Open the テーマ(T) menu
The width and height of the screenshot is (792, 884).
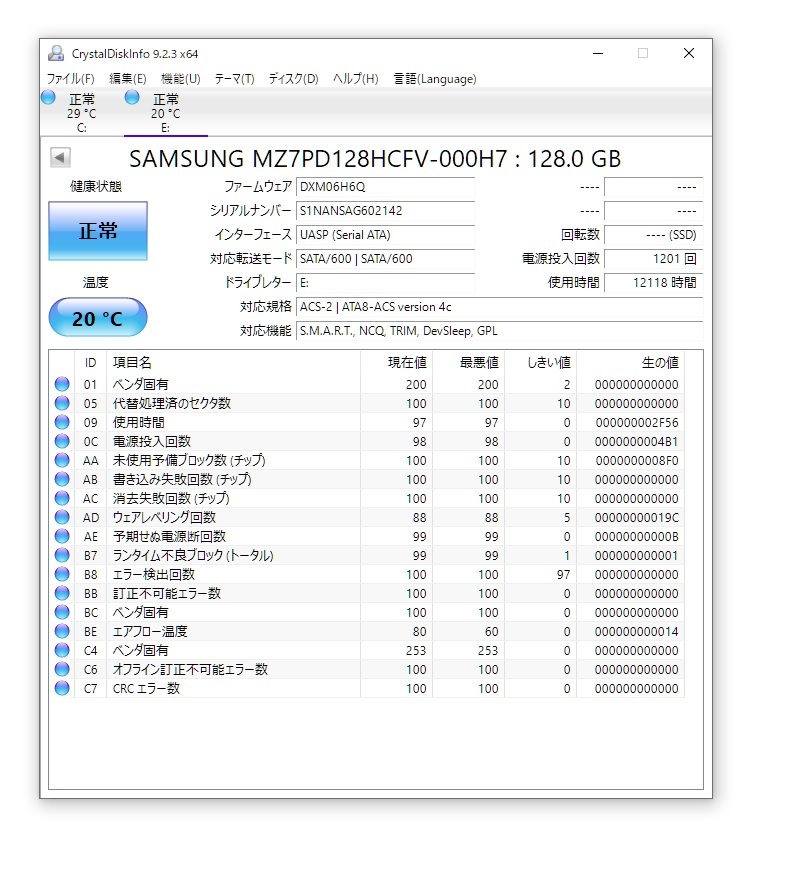pyautogui.click(x=234, y=78)
